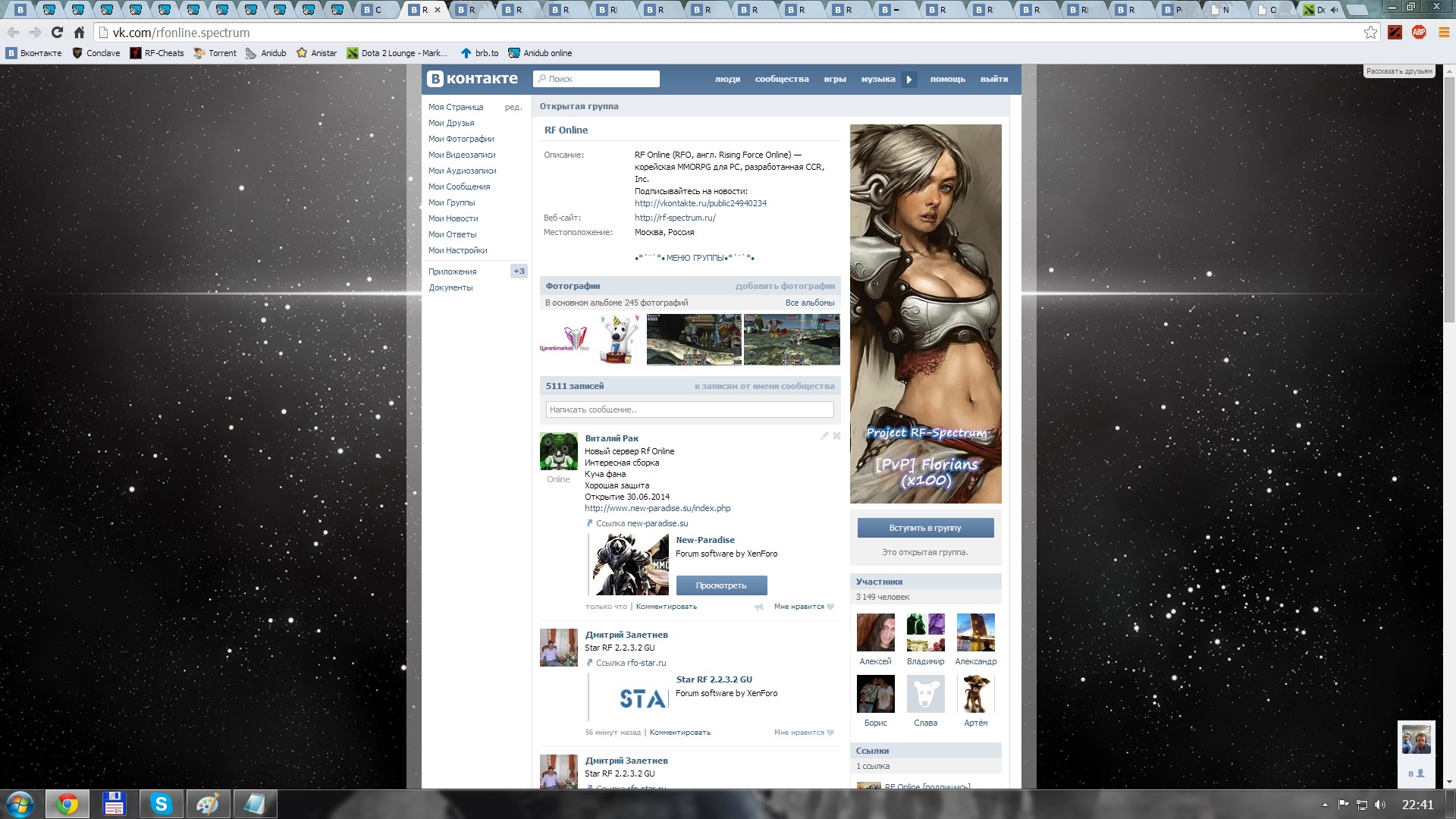Viewport: 1456px width, 819px height.
Task: Open the group avatar image Project RF-Spectrum
Action: [925, 314]
